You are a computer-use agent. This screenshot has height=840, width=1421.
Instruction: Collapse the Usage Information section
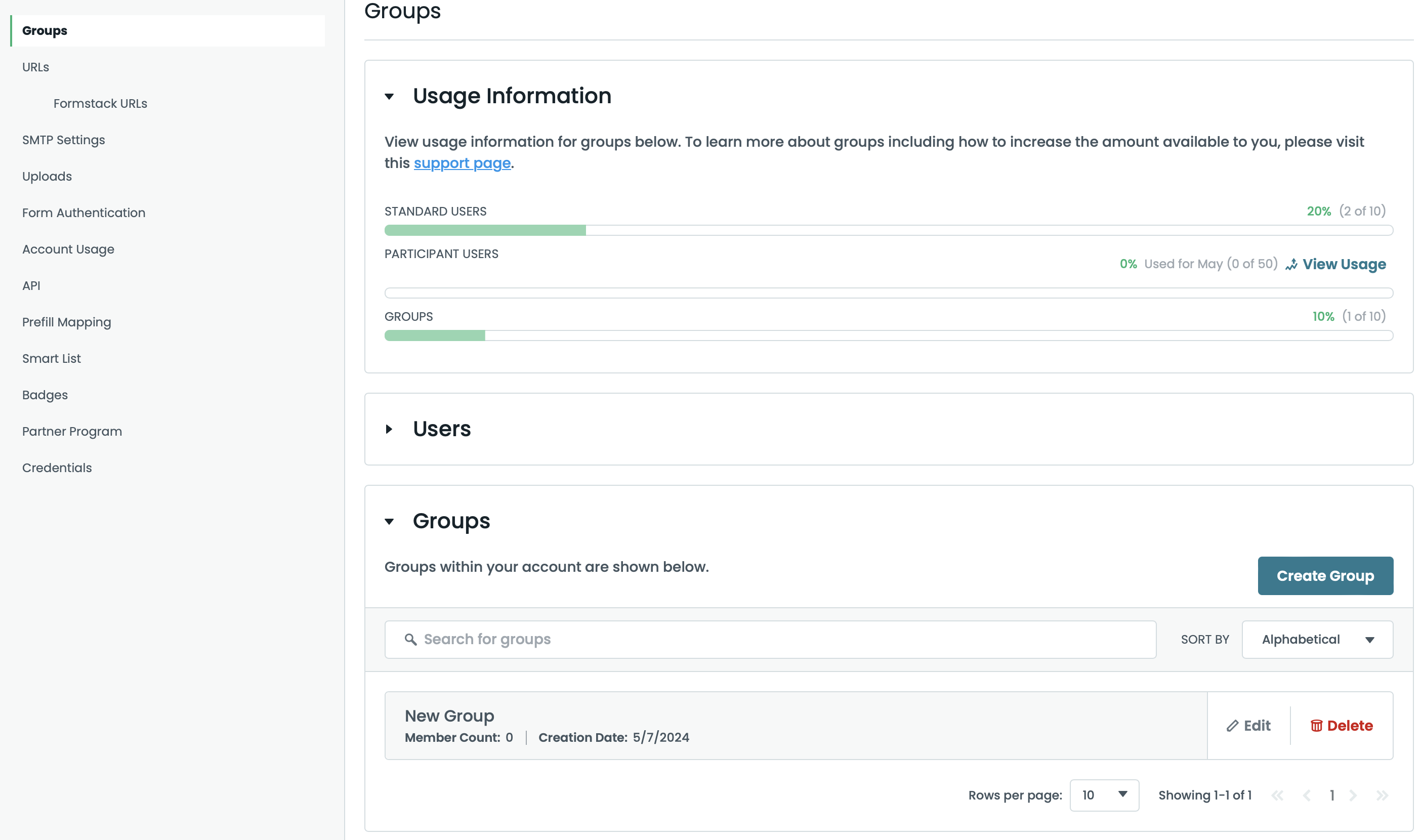[x=389, y=96]
